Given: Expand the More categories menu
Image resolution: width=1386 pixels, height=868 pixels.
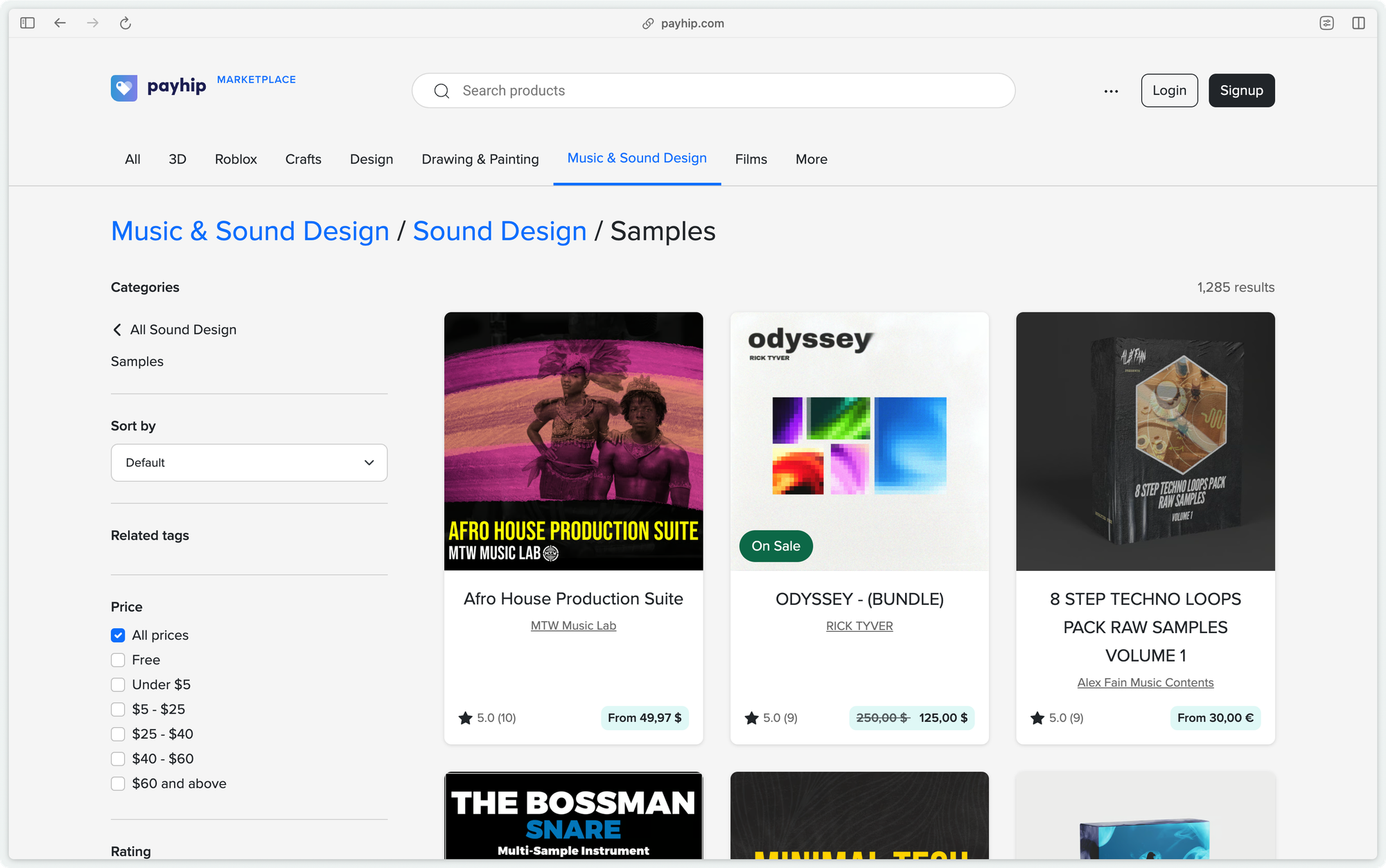Looking at the screenshot, I should coord(812,159).
